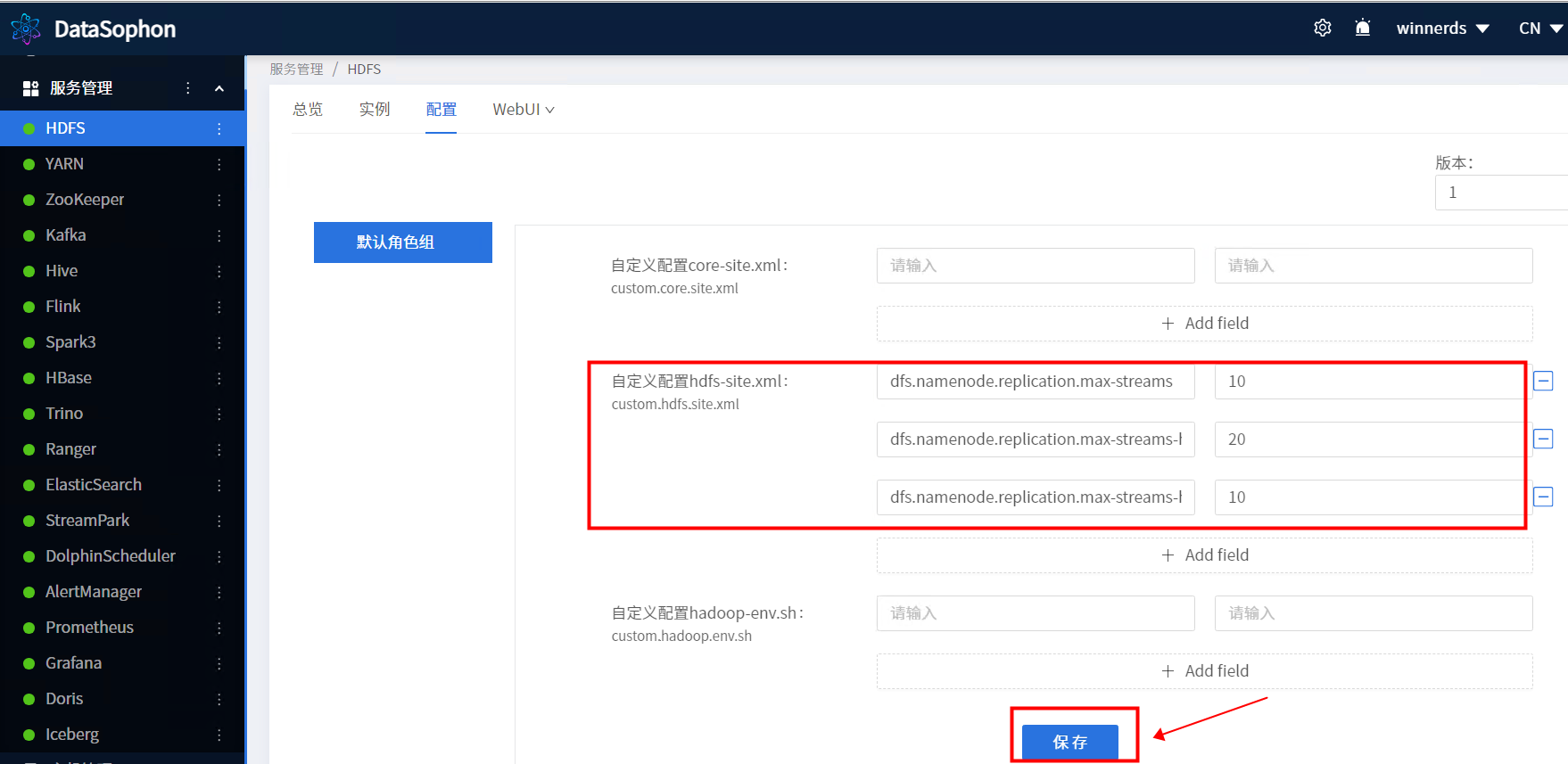Select Grafana service in sidebar
Viewport: 1568px width, 764px height.
[122, 663]
